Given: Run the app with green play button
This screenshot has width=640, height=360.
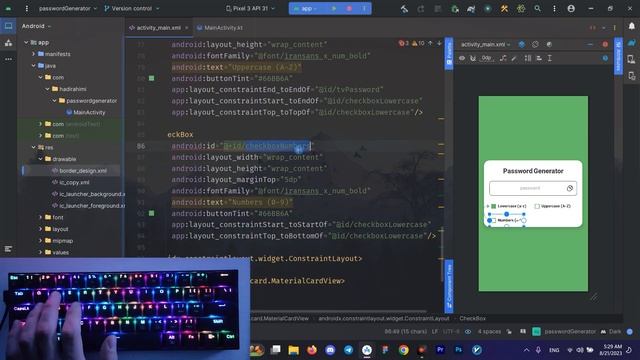Looking at the screenshot, I should [333, 9].
